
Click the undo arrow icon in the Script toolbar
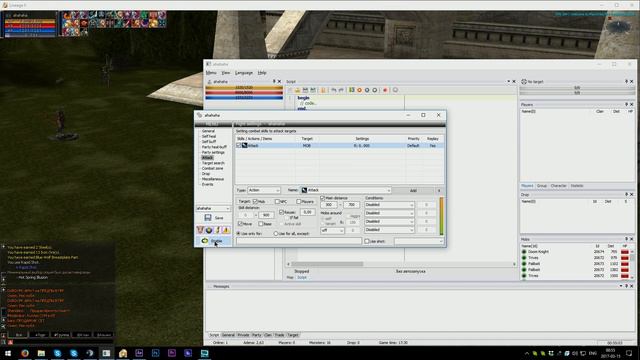[x=333, y=90]
